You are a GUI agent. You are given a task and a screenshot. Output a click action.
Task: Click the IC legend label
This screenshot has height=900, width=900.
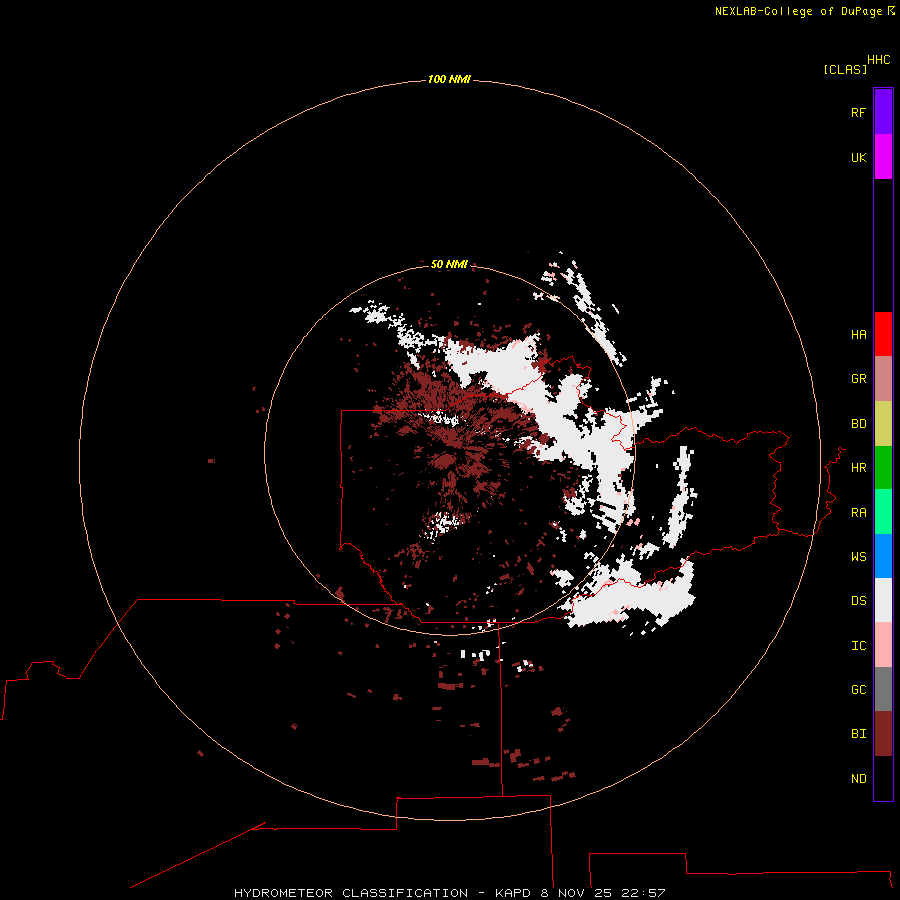click(859, 646)
